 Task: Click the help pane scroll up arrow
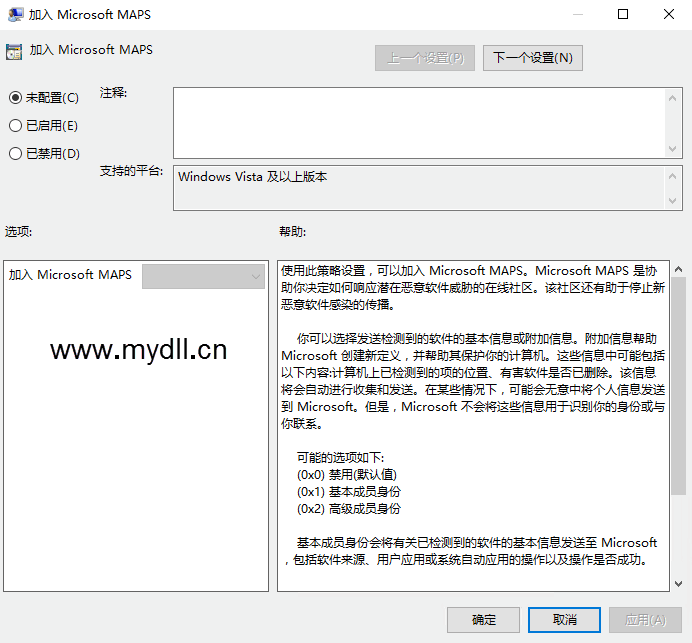678,268
